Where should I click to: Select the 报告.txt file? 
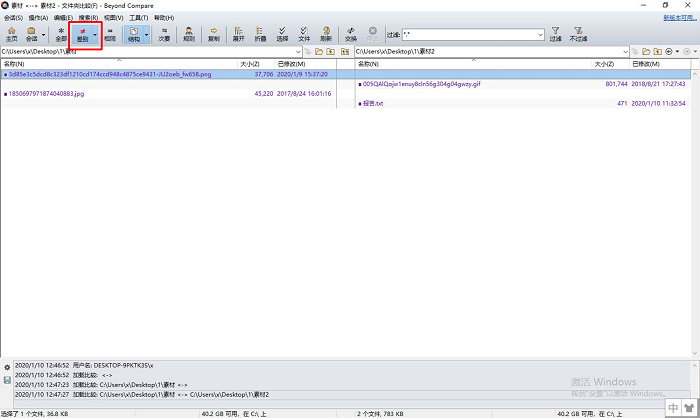coord(373,104)
